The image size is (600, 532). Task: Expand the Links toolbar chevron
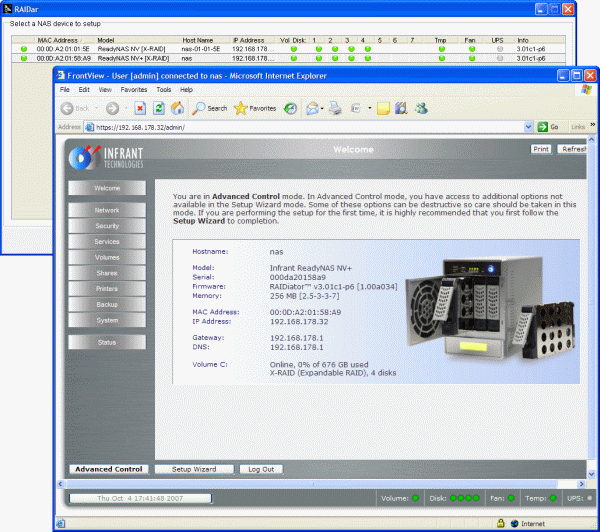pos(593,125)
